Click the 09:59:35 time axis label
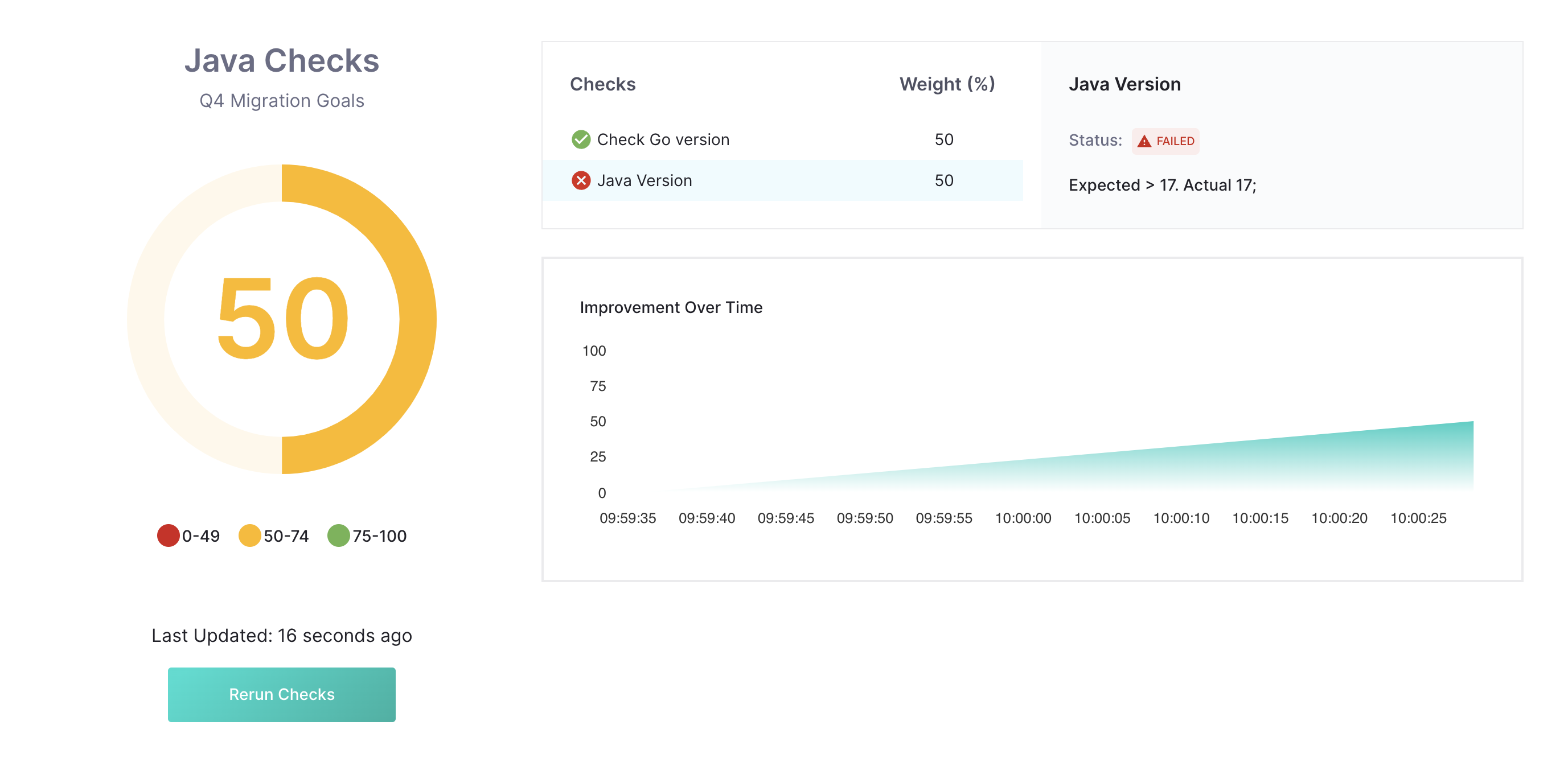 click(x=627, y=518)
